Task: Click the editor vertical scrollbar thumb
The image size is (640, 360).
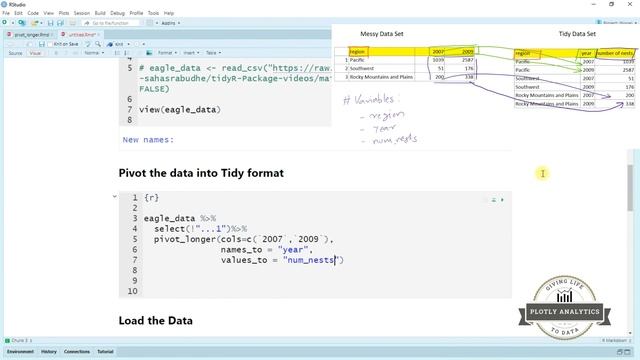Action: [x=631, y=188]
